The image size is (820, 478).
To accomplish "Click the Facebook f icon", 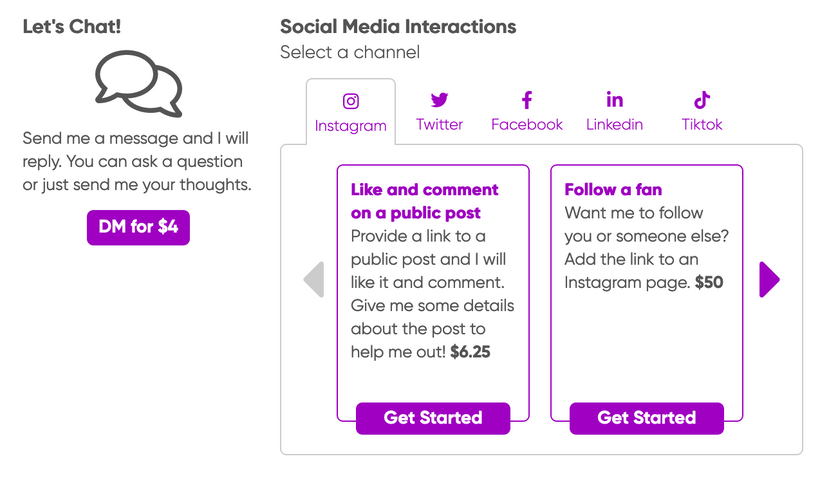I will point(527,100).
